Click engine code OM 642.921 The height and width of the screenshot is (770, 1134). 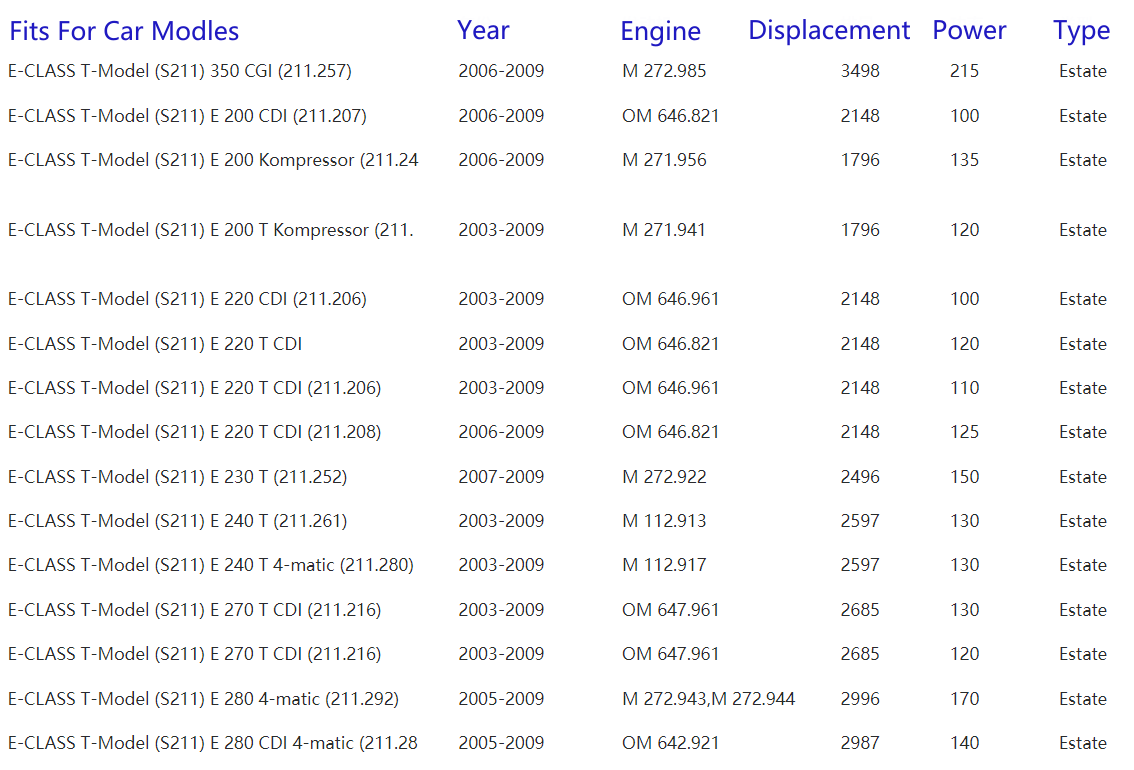click(670, 743)
